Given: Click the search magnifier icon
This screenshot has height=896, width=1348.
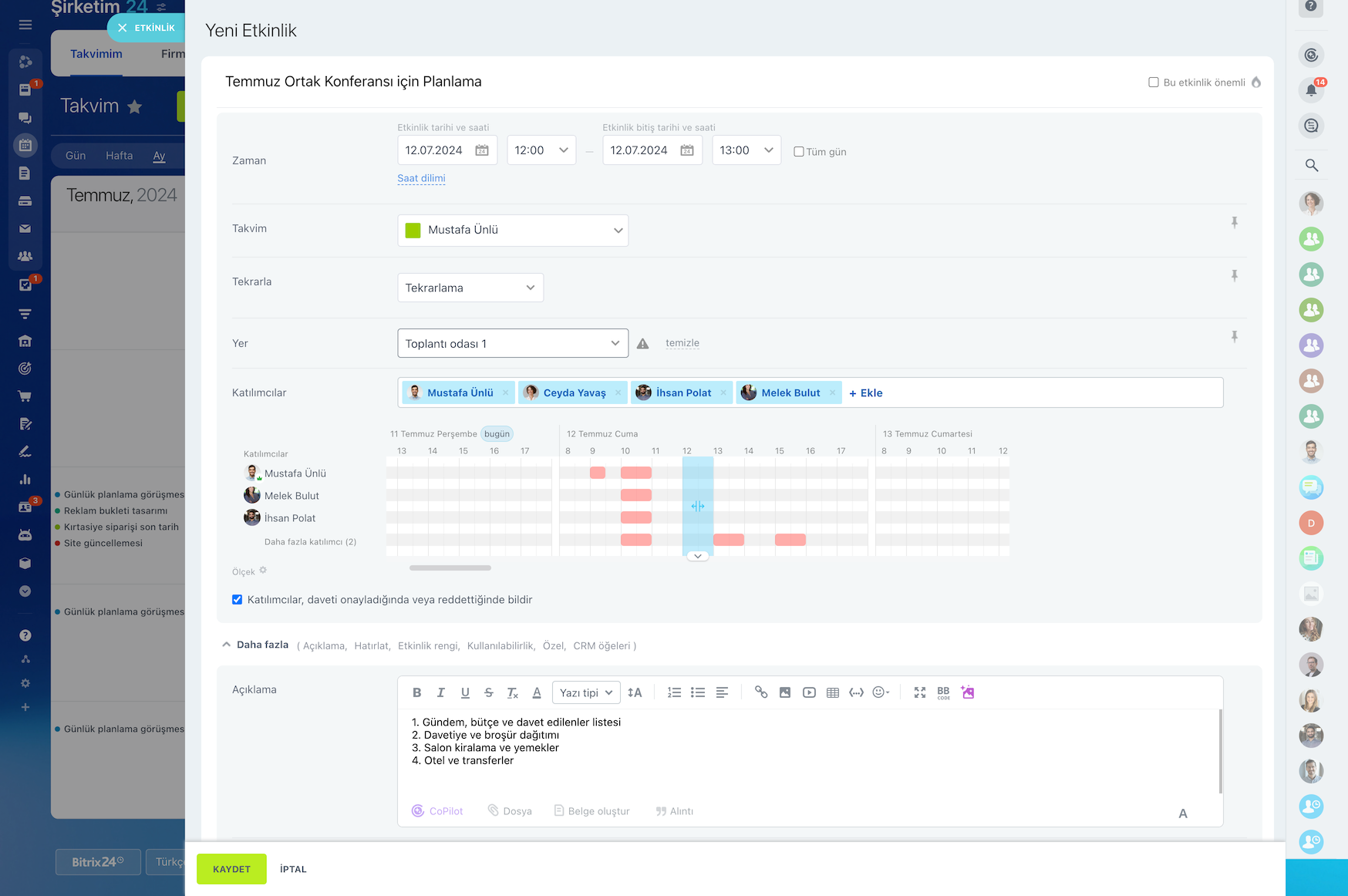Looking at the screenshot, I should [x=1311, y=165].
